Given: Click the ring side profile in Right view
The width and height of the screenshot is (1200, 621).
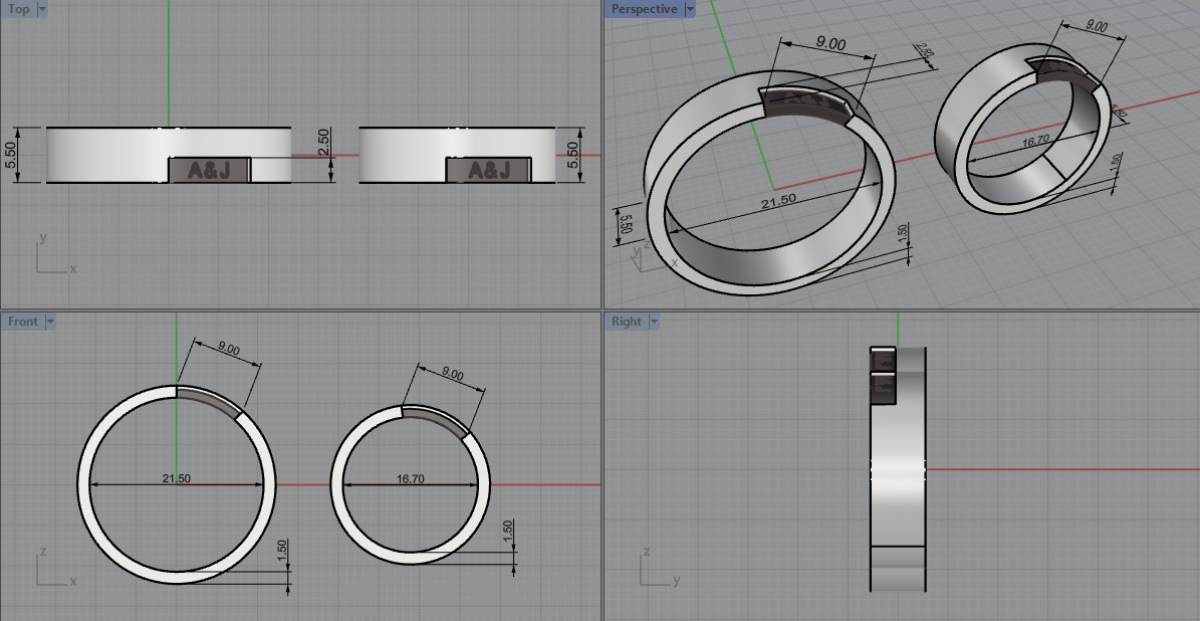Looking at the screenshot, I should [898, 470].
